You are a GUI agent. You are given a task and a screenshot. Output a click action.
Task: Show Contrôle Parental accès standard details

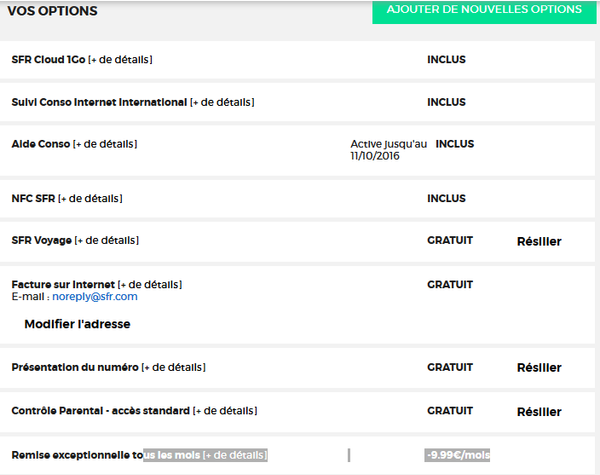click(224, 411)
